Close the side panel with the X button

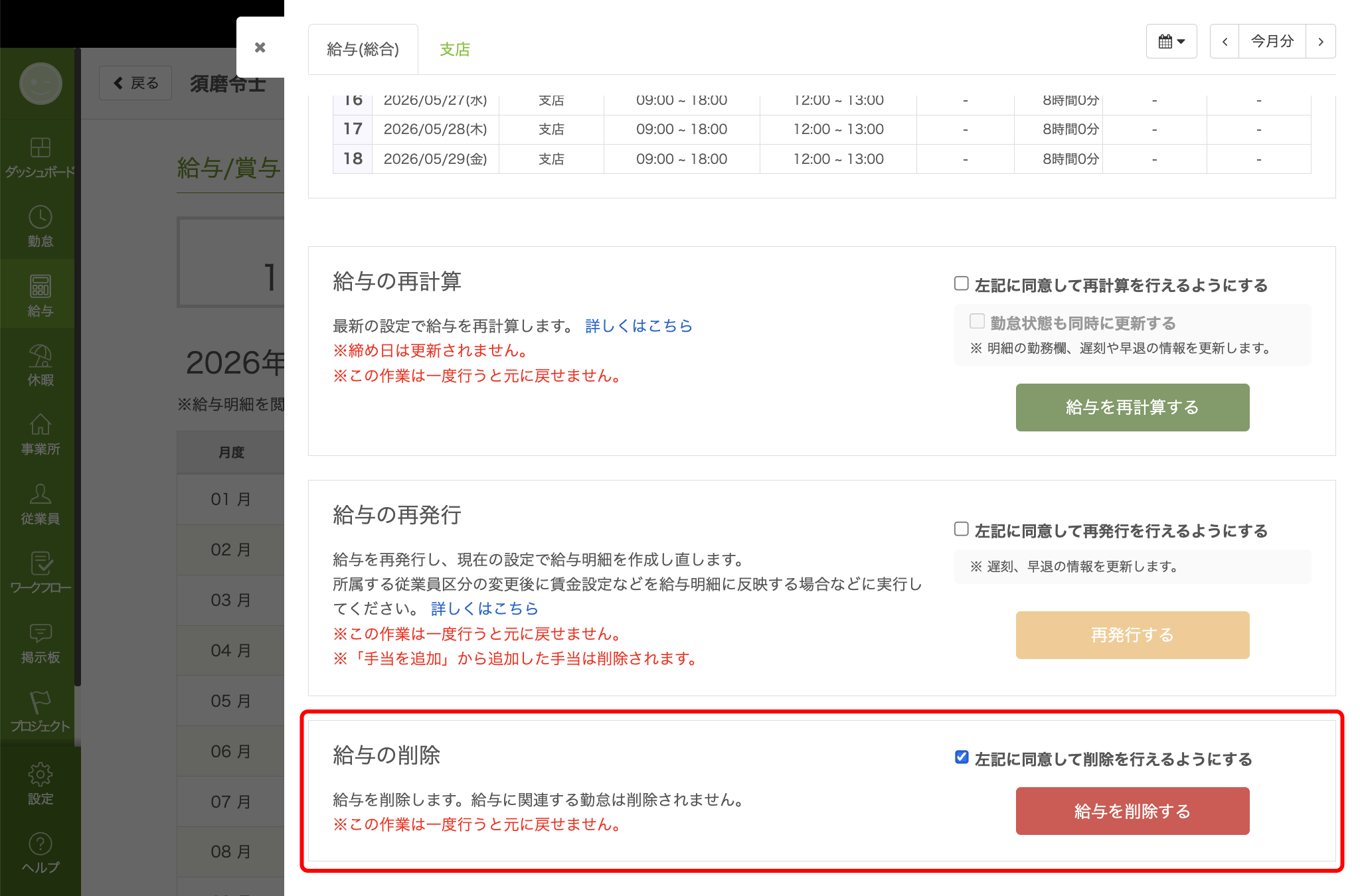click(260, 47)
